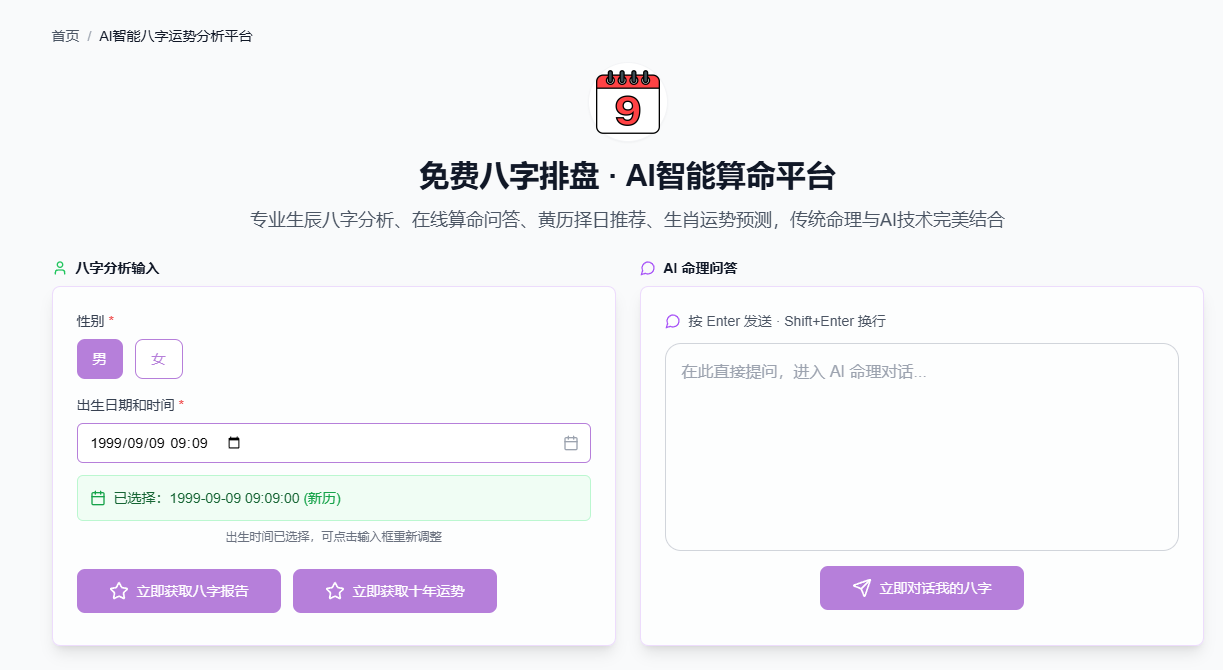The height and width of the screenshot is (670, 1223).
Task: Click the green calendar icon in 已选择 banner
Action: [x=98, y=498]
